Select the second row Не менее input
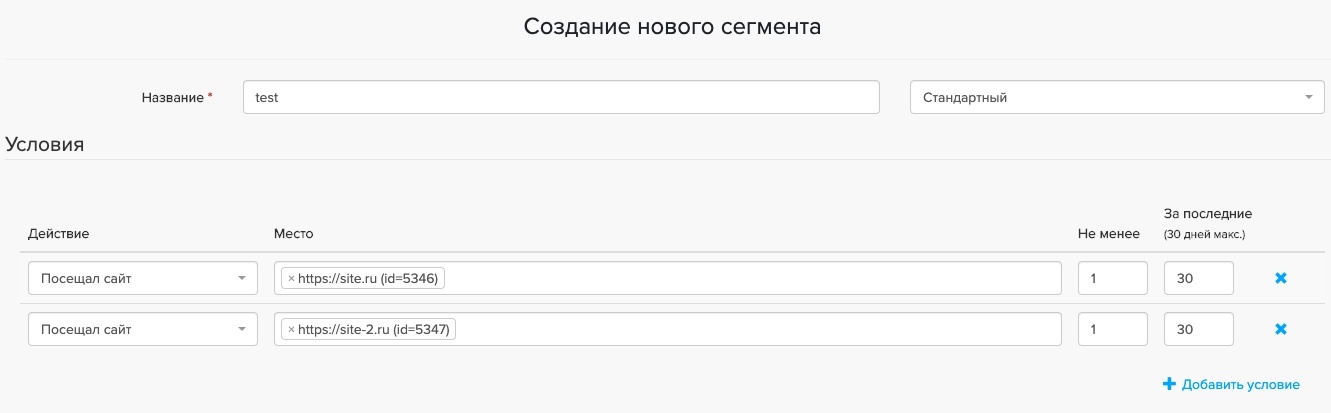Image resolution: width=1331 pixels, height=413 pixels. coord(1112,329)
